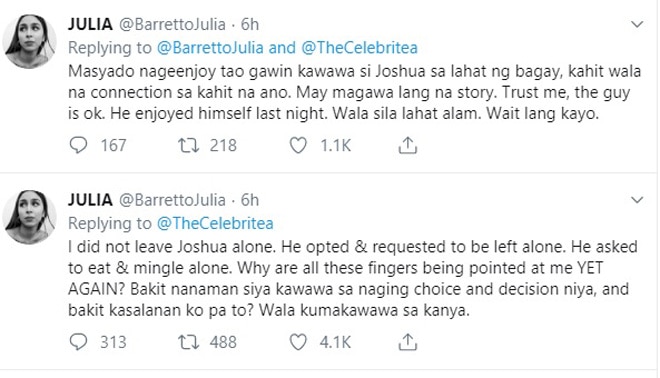Open JULIA profile name on second tweet
Screen dimensions: 660x378
90,200
